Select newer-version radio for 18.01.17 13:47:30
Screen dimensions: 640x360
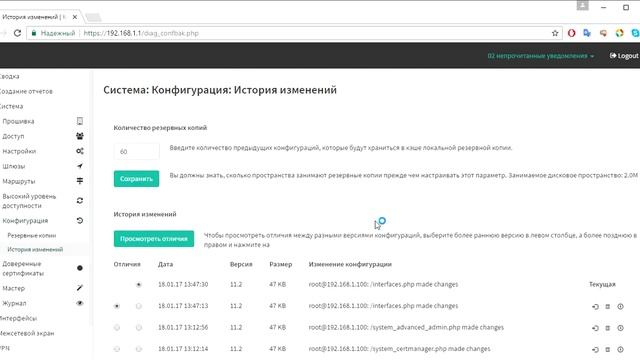pyautogui.click(x=139, y=284)
